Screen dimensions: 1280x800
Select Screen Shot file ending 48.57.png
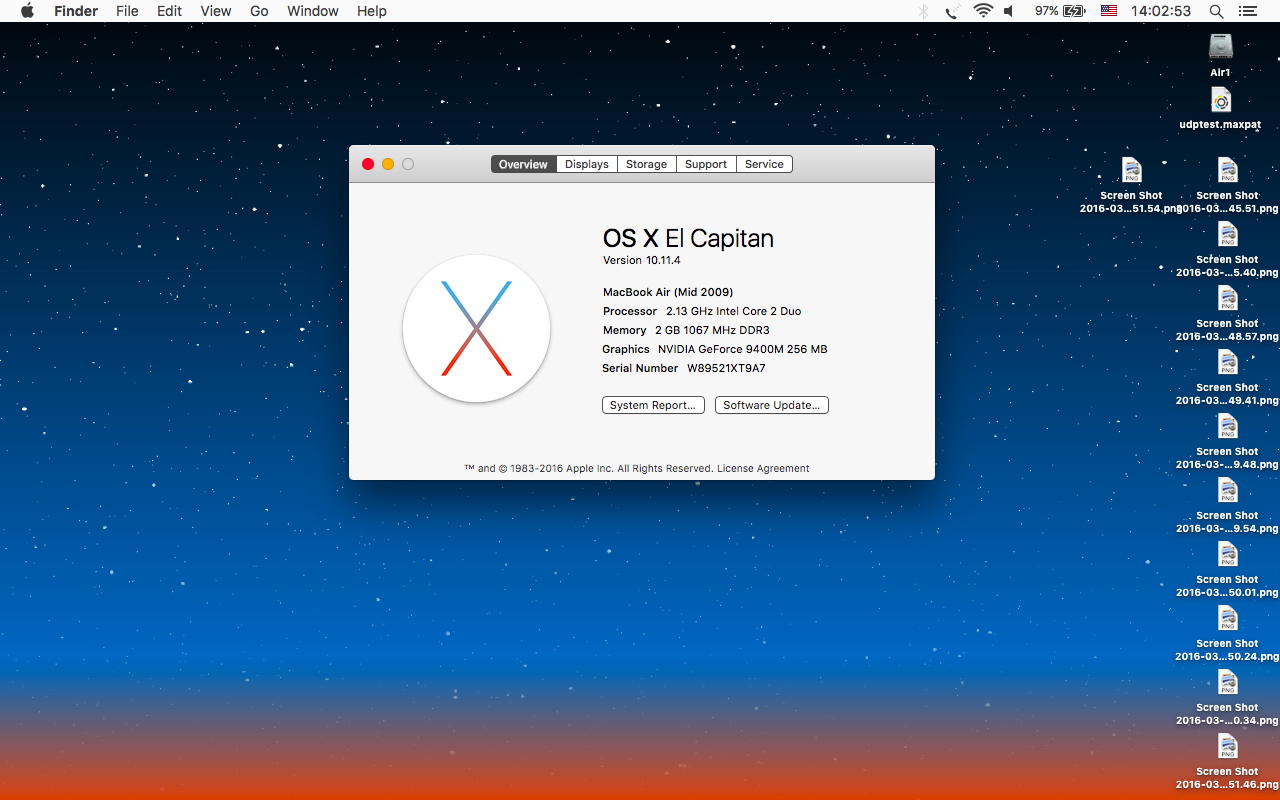[1227, 299]
